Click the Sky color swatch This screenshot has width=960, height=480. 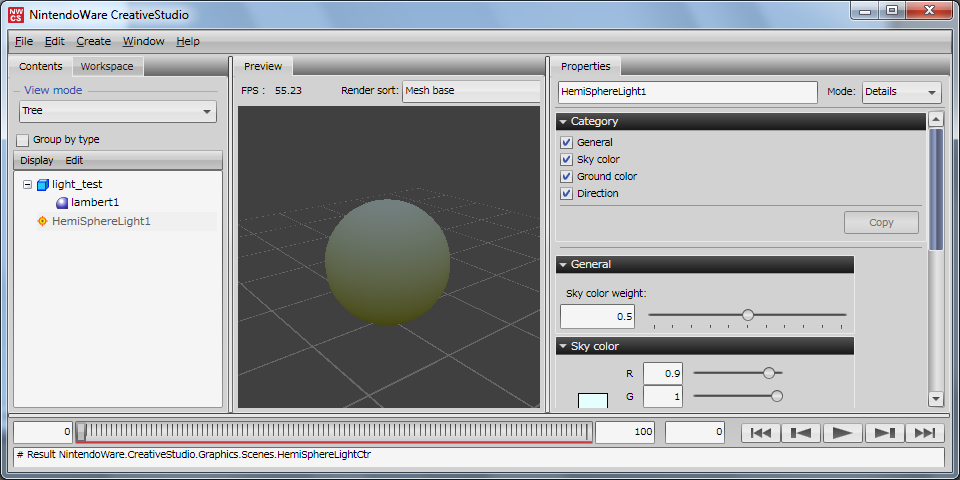click(592, 400)
